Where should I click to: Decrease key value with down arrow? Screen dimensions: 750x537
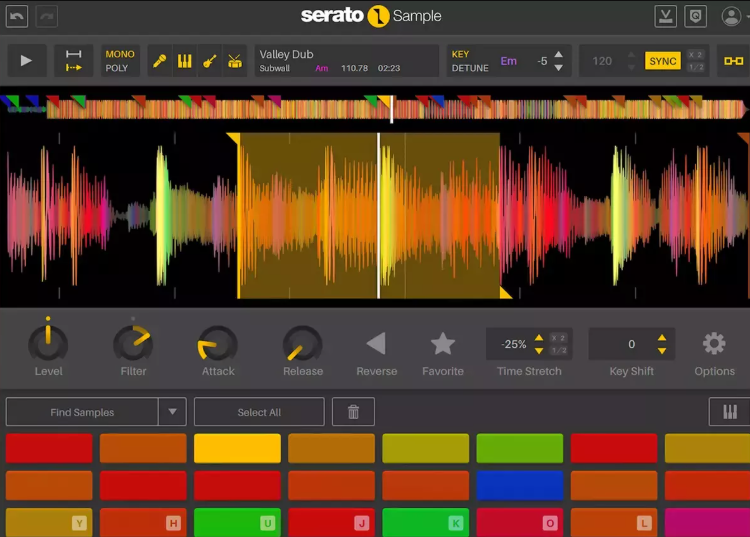pyautogui.click(x=558, y=68)
